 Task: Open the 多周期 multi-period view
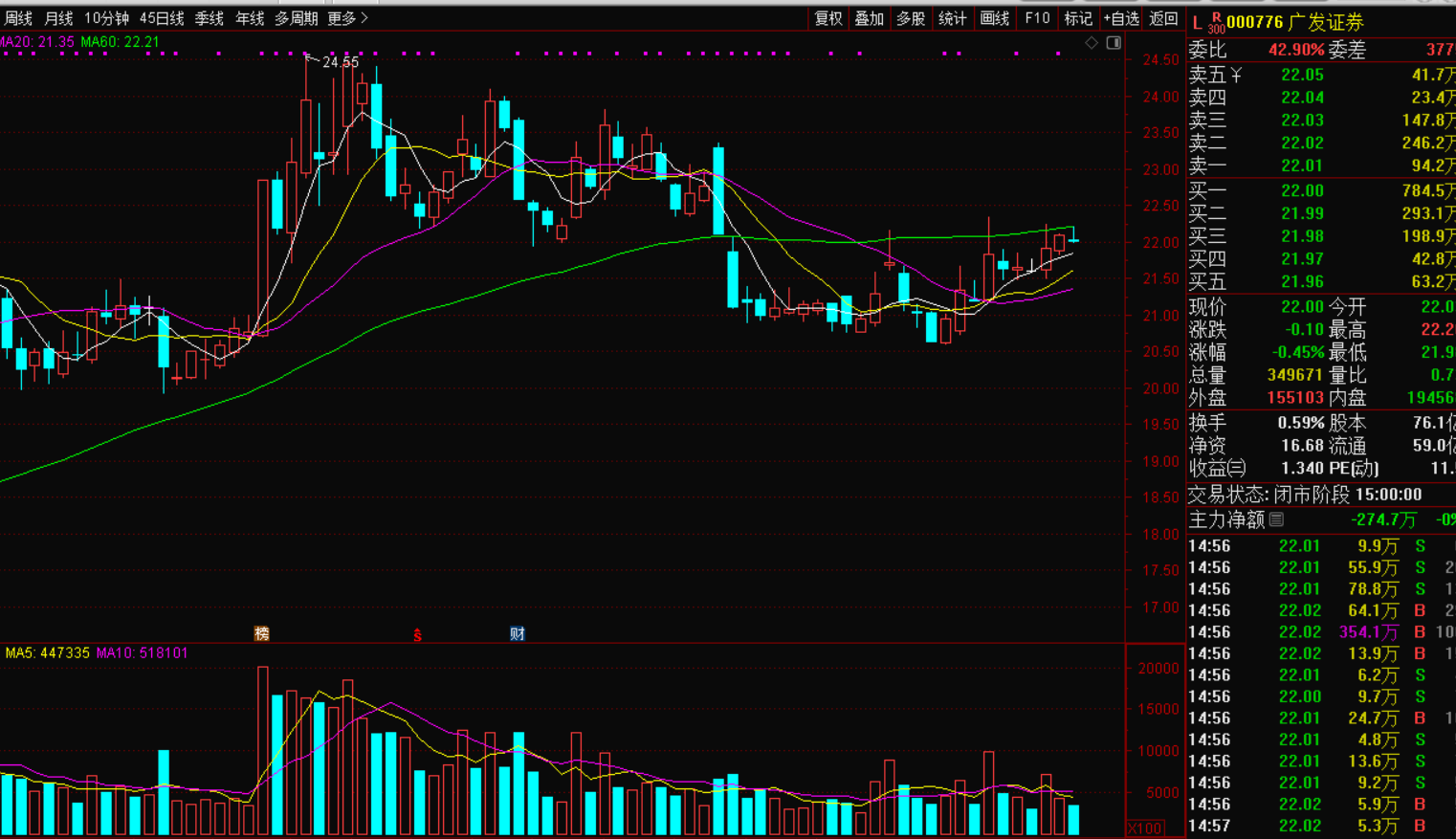(296, 18)
